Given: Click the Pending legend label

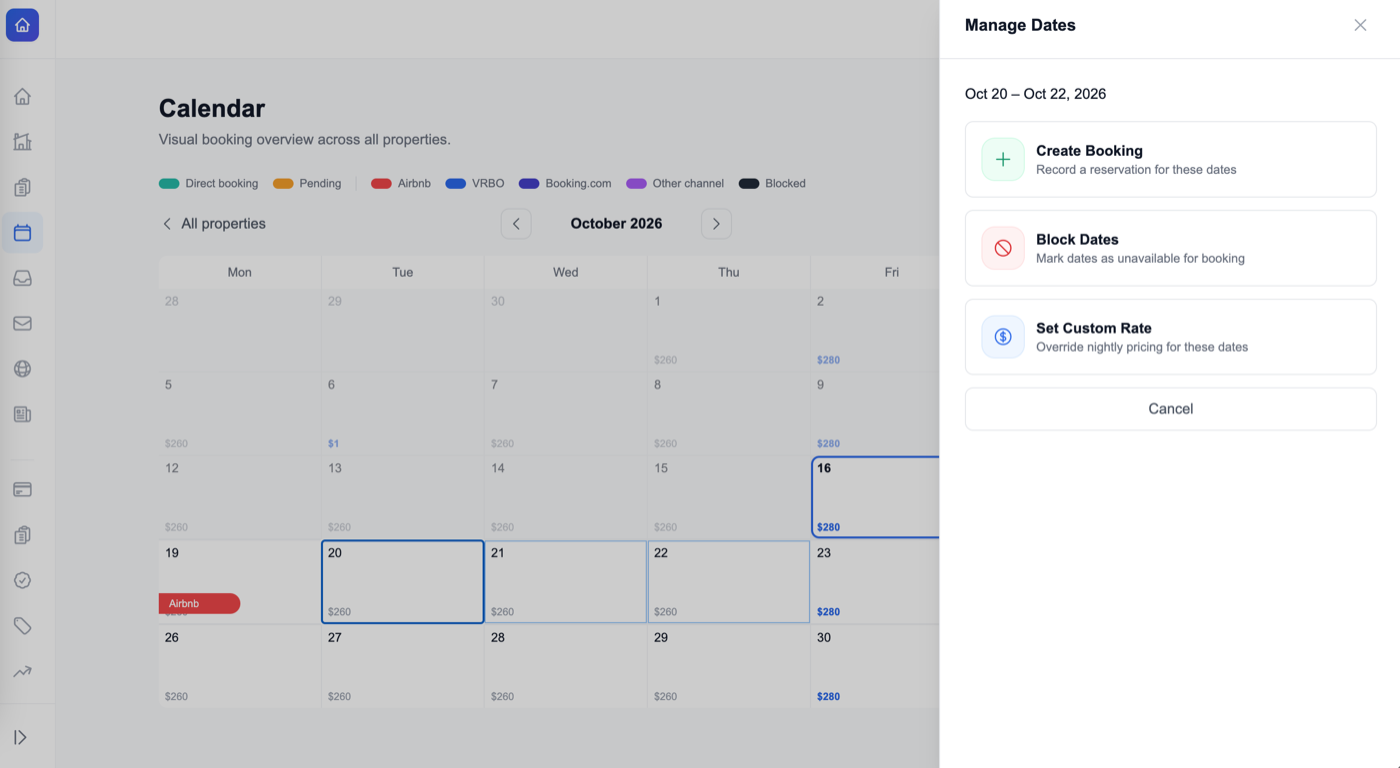Looking at the screenshot, I should tap(320, 184).
